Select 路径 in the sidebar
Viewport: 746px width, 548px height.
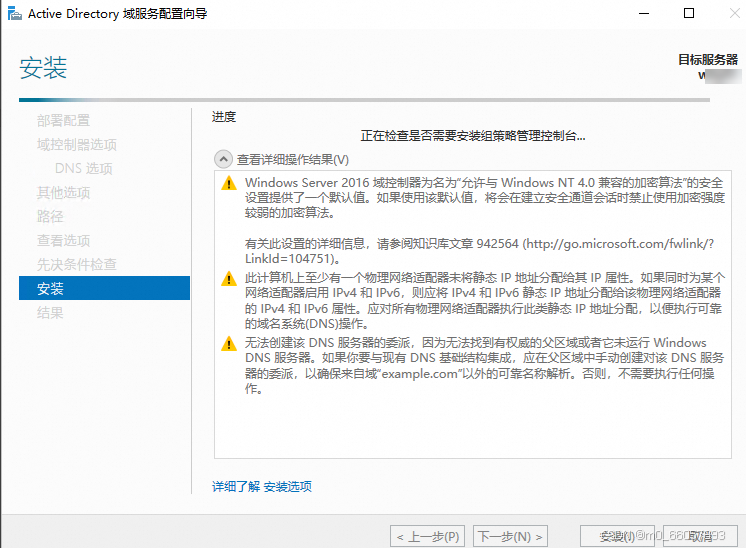tap(50, 216)
